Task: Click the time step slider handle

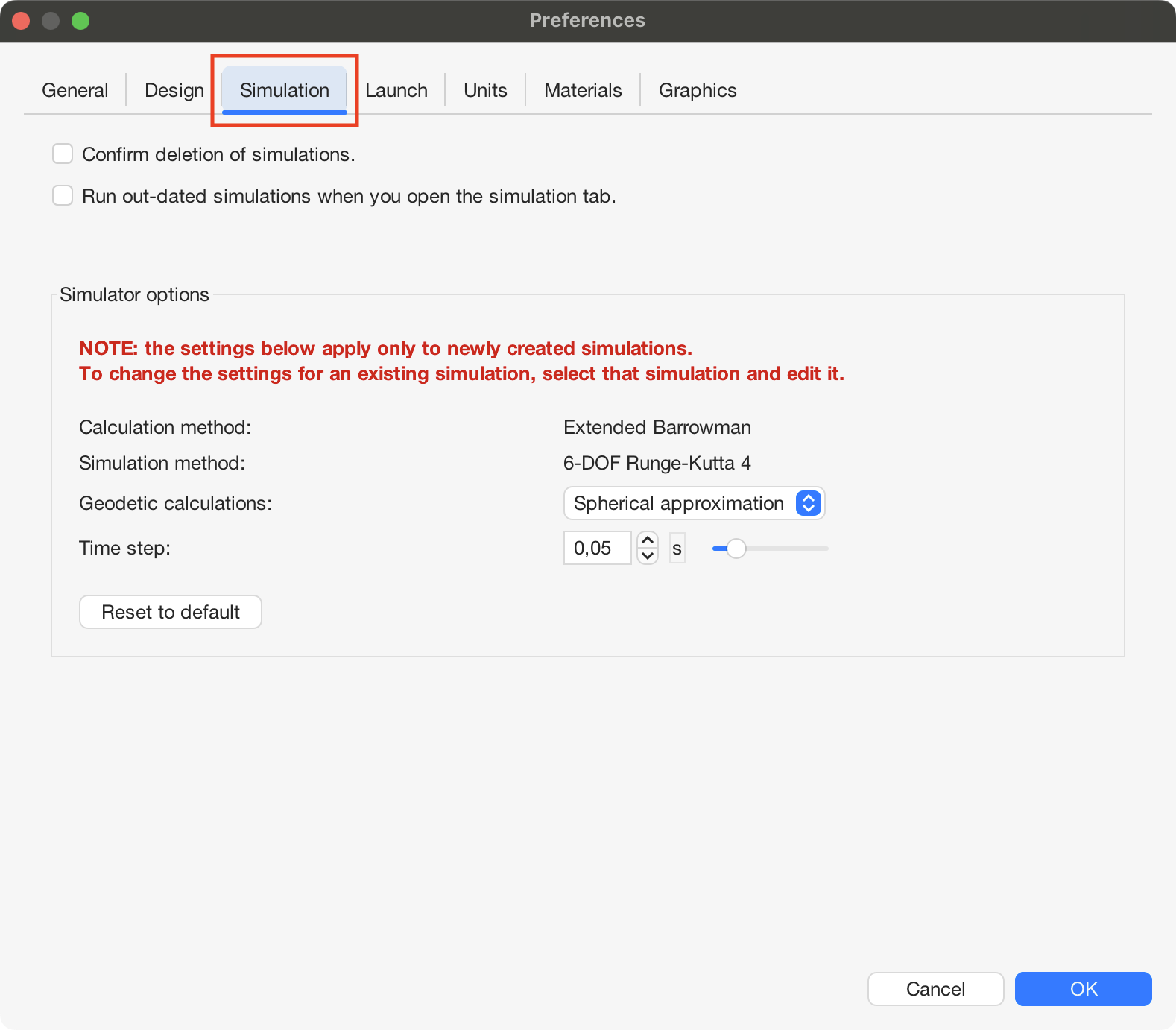Action: click(x=736, y=549)
